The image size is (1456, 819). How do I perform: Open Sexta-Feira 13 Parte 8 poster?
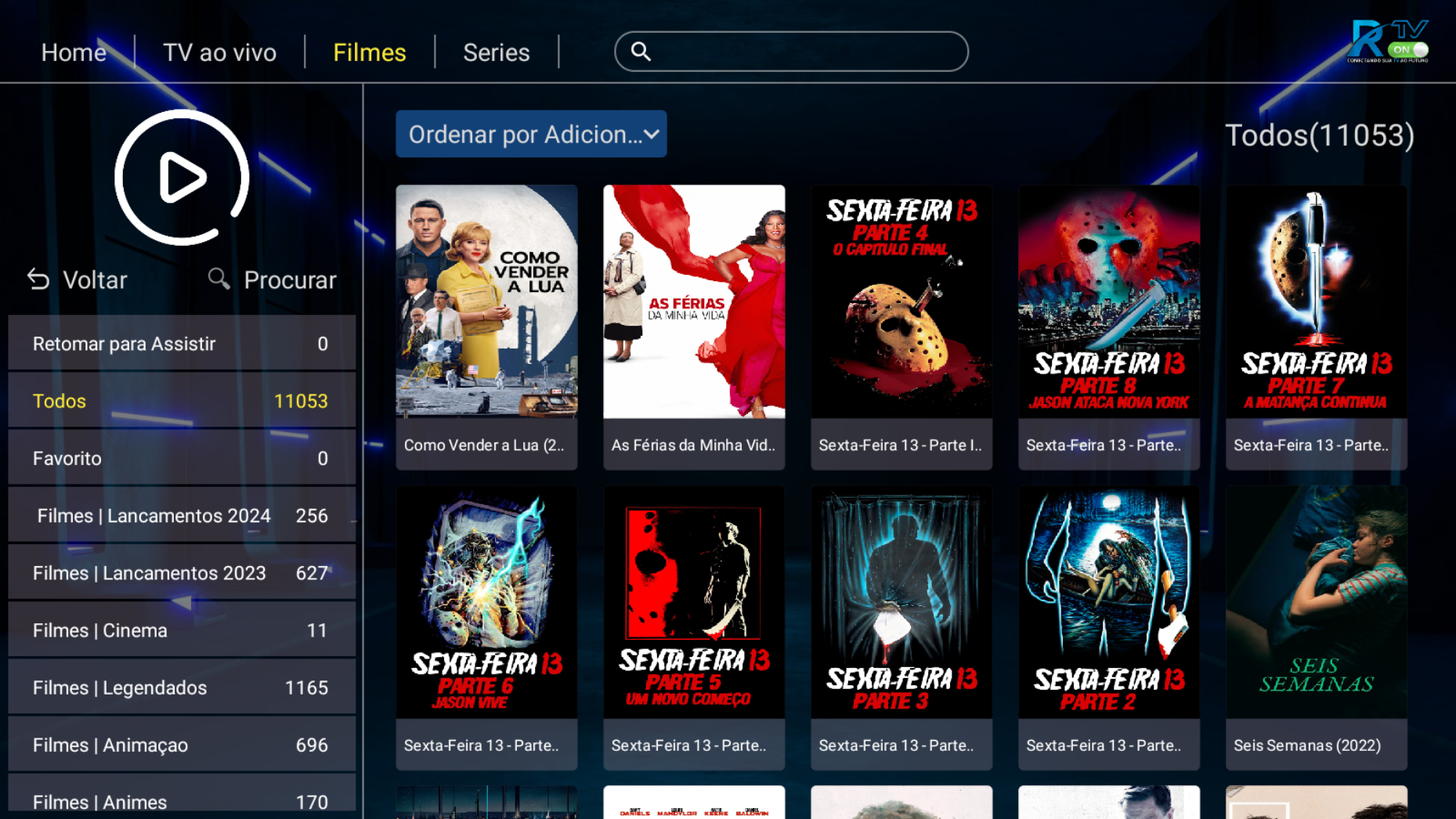1108,302
